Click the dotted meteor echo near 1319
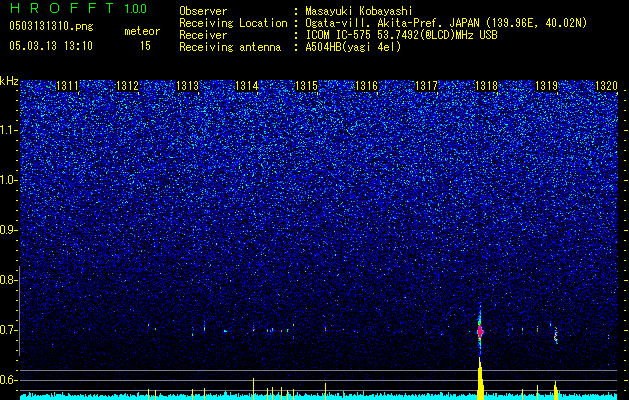629x400 pixels. tap(556, 335)
